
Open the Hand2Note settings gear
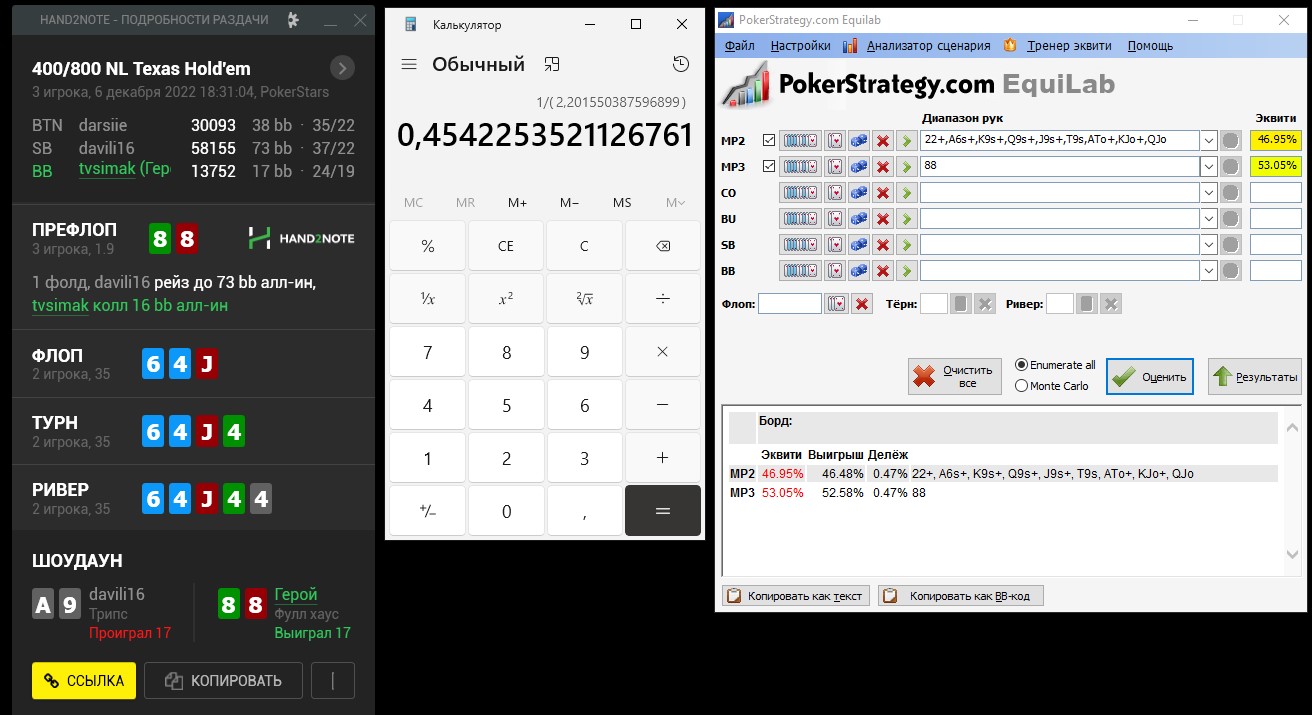[291, 20]
